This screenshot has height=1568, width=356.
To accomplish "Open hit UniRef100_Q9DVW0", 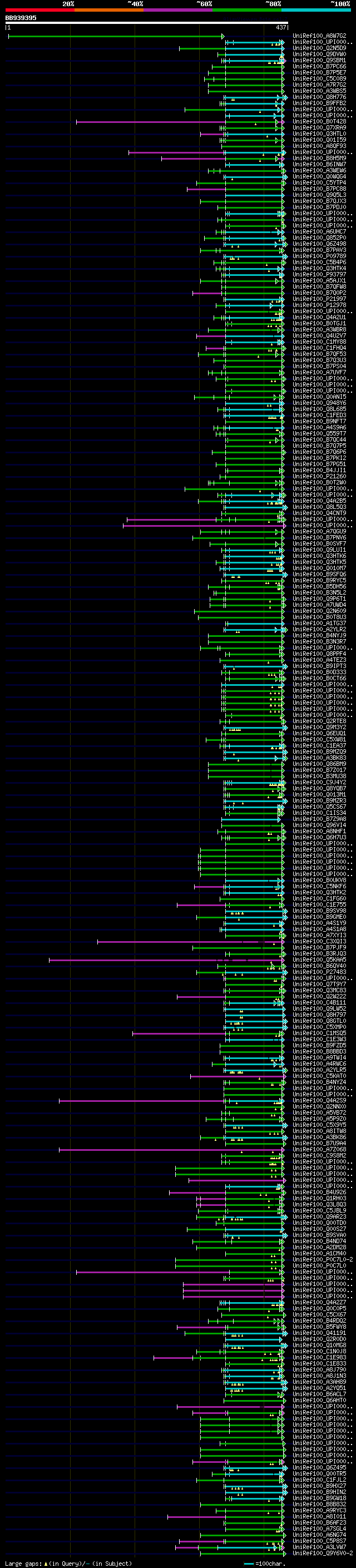I will point(319,54).
